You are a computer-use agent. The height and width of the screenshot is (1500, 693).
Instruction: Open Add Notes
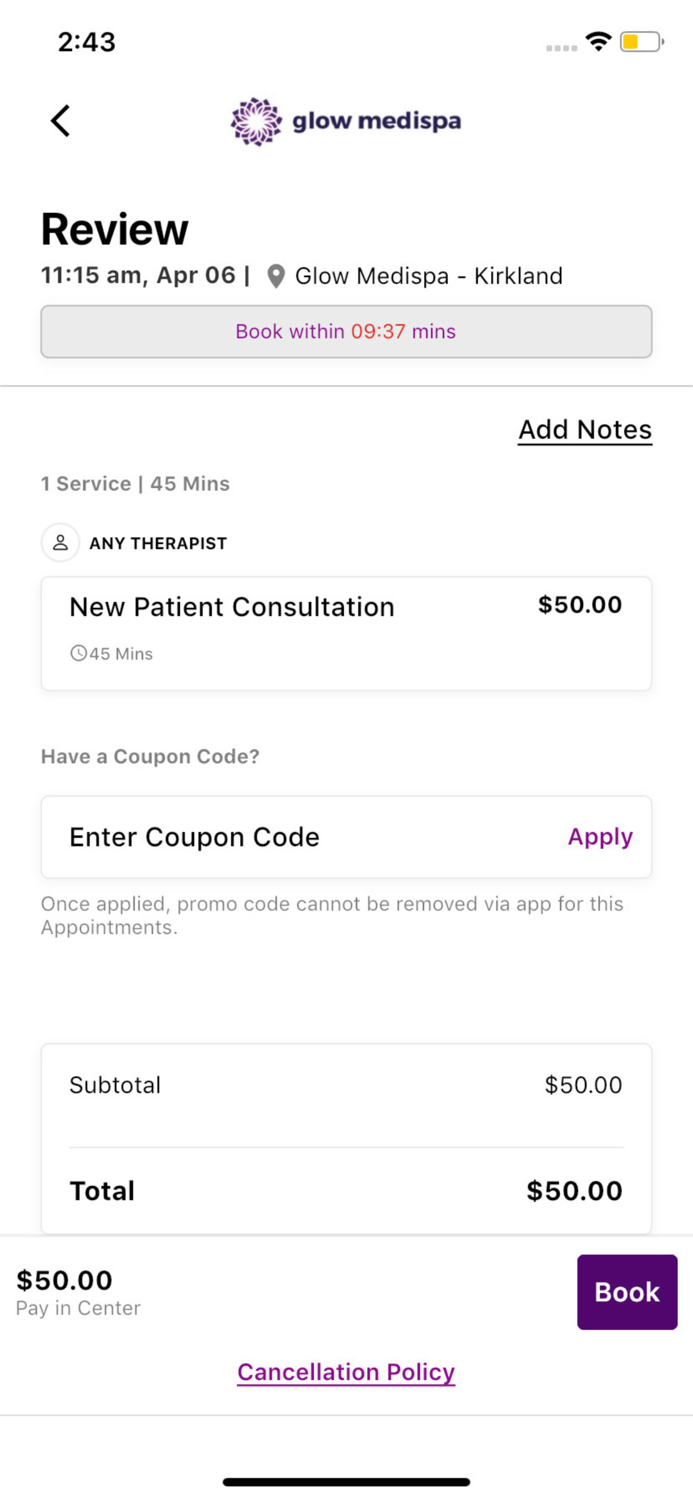pyautogui.click(x=585, y=430)
